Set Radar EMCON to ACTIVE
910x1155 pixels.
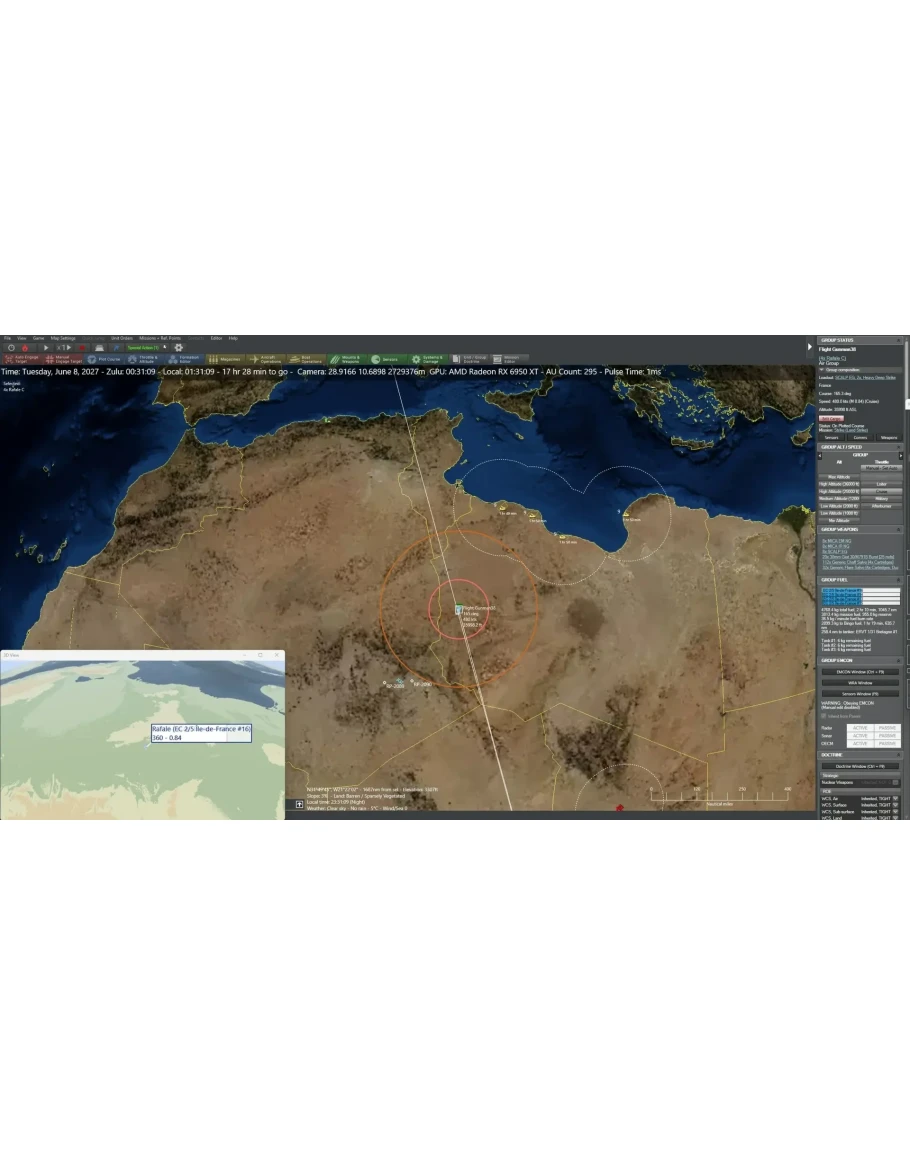[x=860, y=727]
